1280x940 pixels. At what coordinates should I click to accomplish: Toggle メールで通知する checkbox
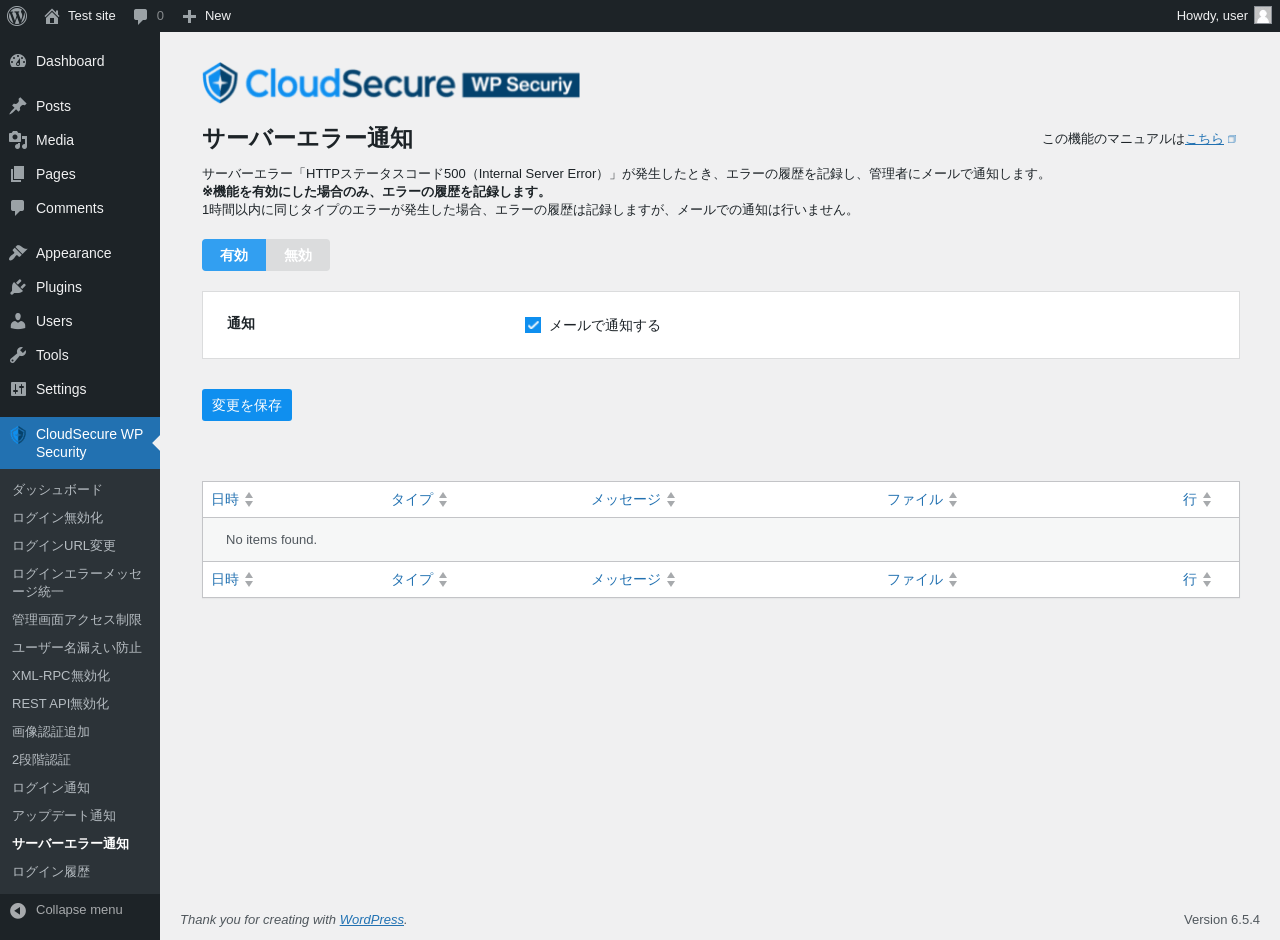click(x=533, y=325)
